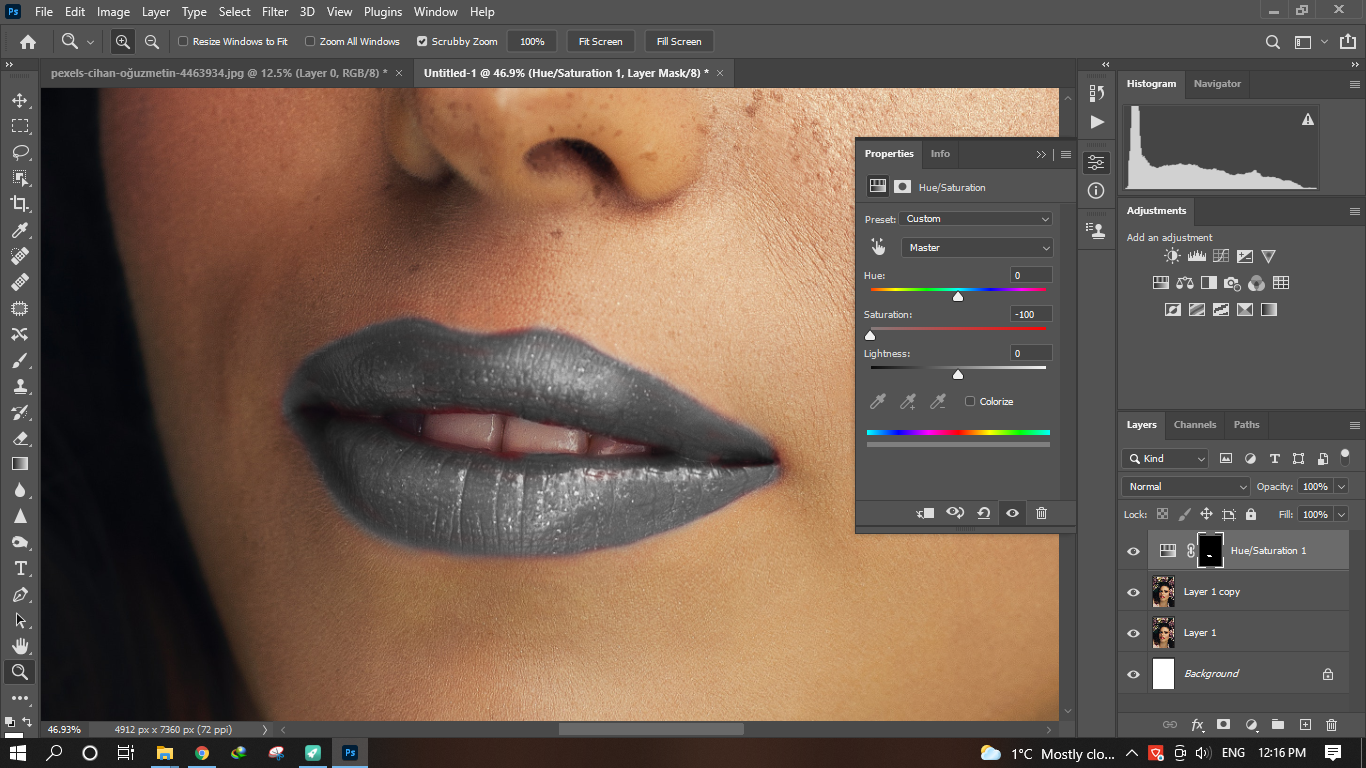1366x768 pixels.
Task: Select the Move tool
Action: click(x=20, y=100)
